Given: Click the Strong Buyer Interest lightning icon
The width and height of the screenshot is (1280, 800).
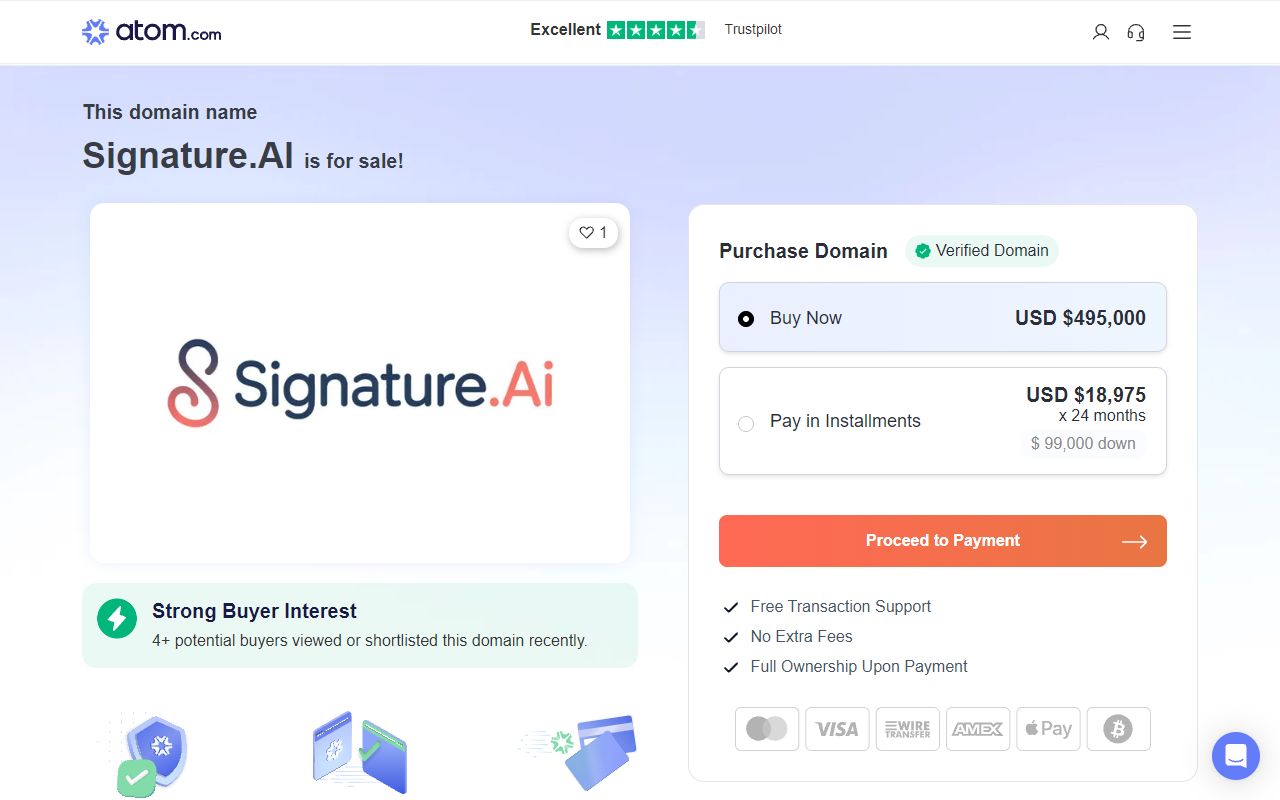Looking at the screenshot, I should 117,618.
